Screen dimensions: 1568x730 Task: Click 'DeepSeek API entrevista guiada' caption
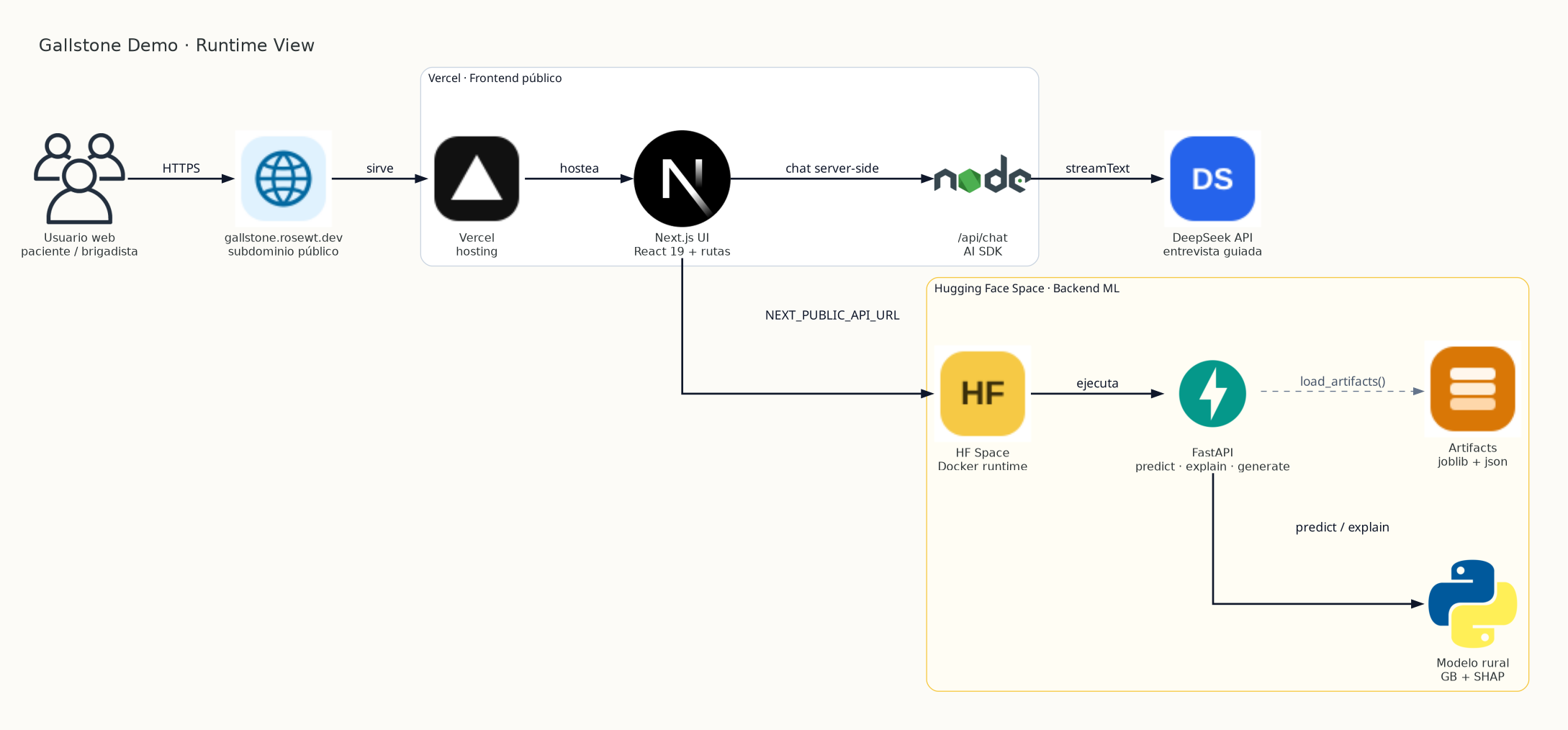coord(1212,244)
